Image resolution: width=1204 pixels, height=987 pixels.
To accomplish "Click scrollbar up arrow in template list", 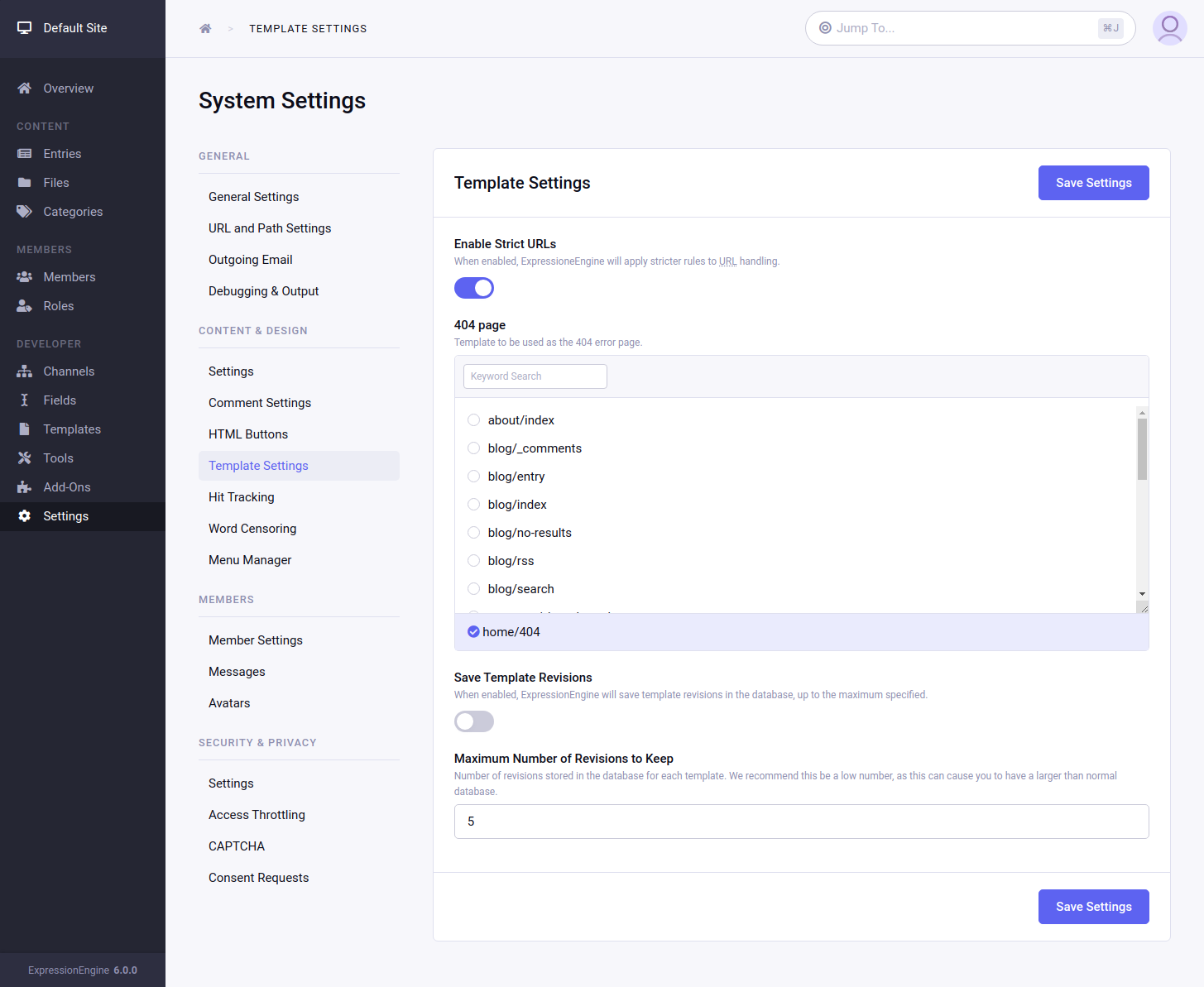I will [1142, 412].
